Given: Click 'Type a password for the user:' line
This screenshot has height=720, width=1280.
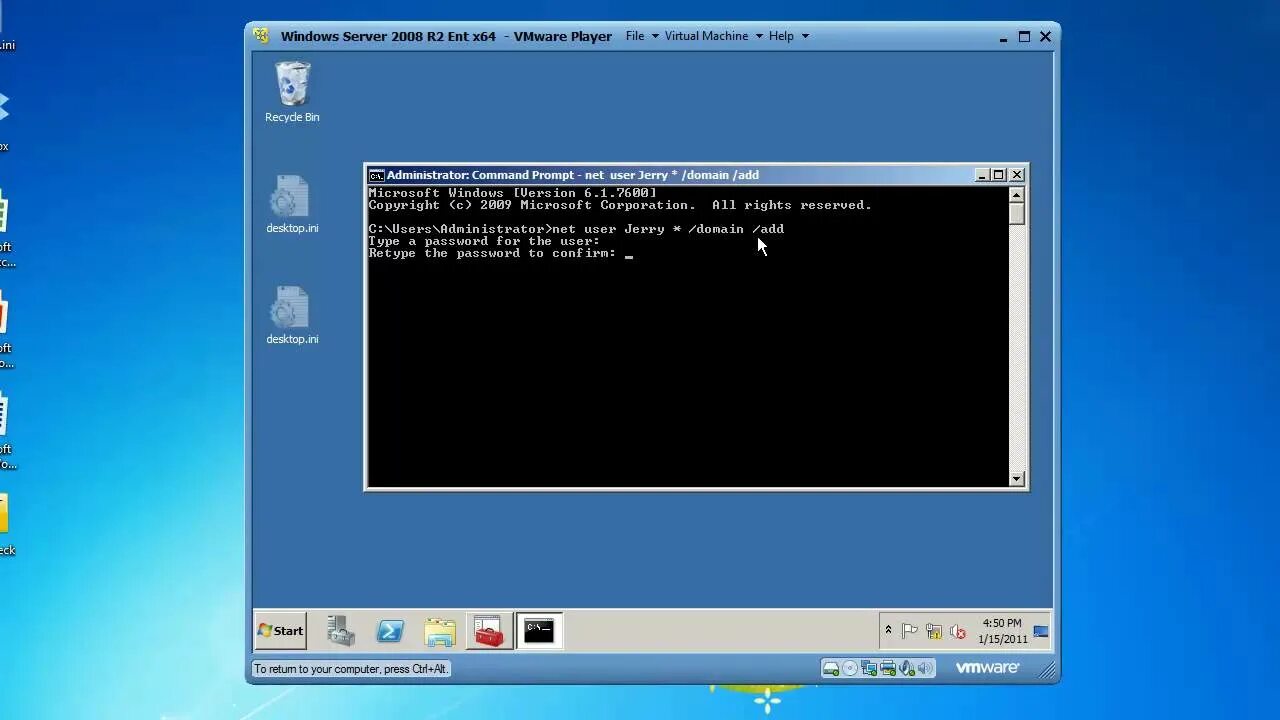Looking at the screenshot, I should tap(484, 241).
